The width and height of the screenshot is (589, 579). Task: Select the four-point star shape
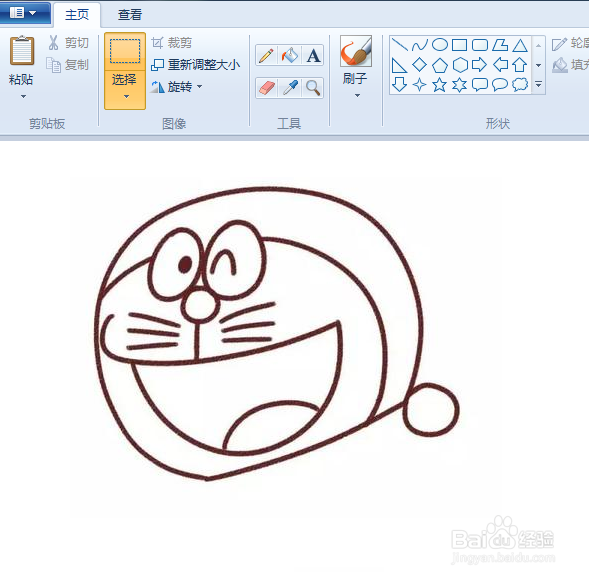pyautogui.click(x=420, y=85)
